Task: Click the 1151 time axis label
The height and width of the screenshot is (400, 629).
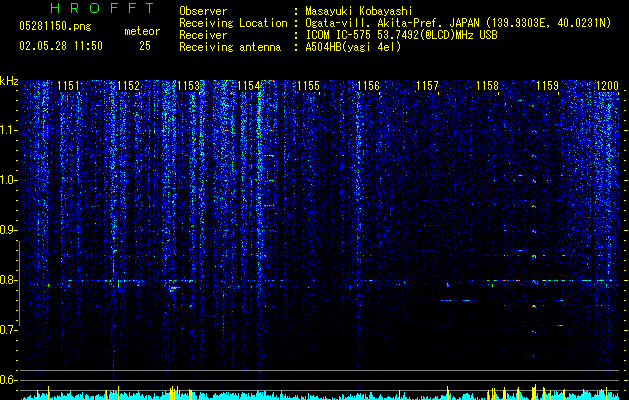Action: point(68,86)
